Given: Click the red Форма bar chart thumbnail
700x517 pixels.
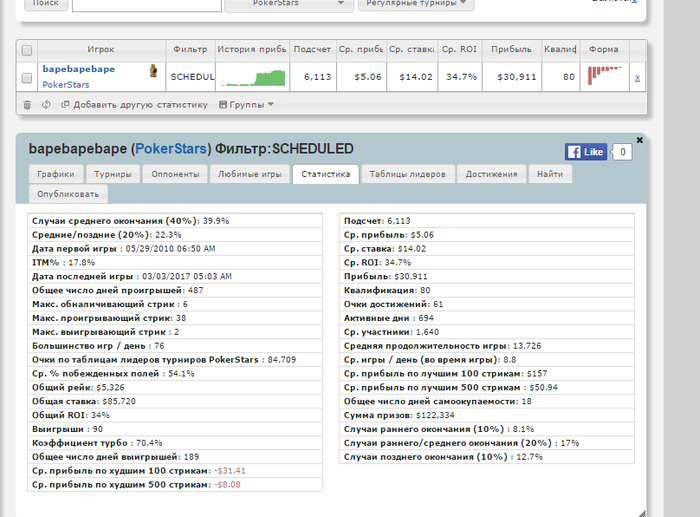Looking at the screenshot, I should coord(605,75).
